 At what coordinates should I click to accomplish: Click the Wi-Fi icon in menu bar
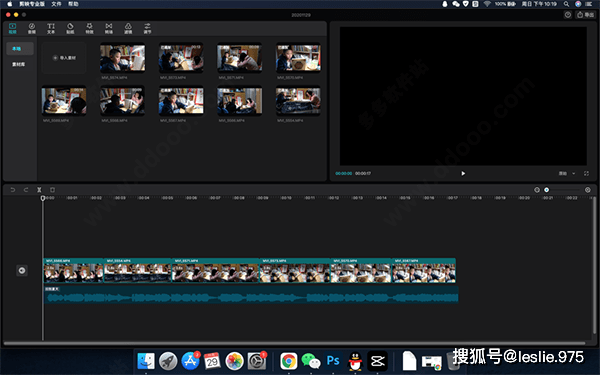point(487,4)
